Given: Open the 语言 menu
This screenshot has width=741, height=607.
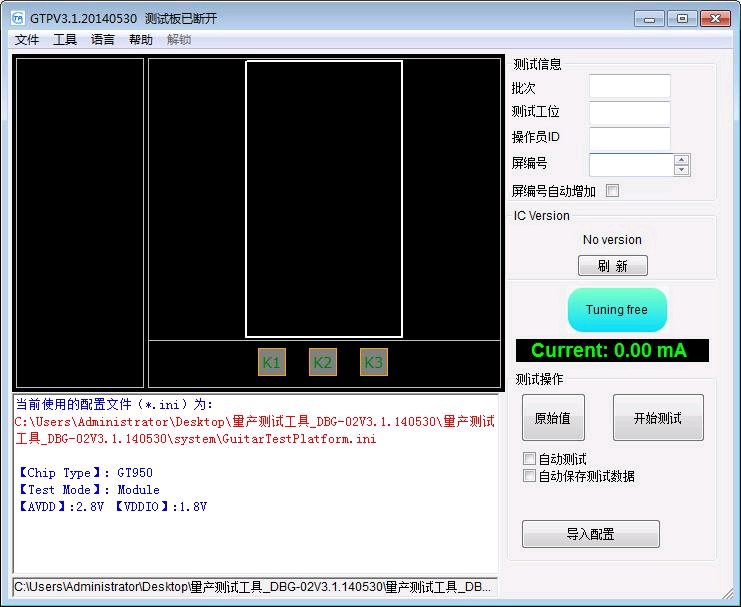Looking at the screenshot, I should click(103, 40).
